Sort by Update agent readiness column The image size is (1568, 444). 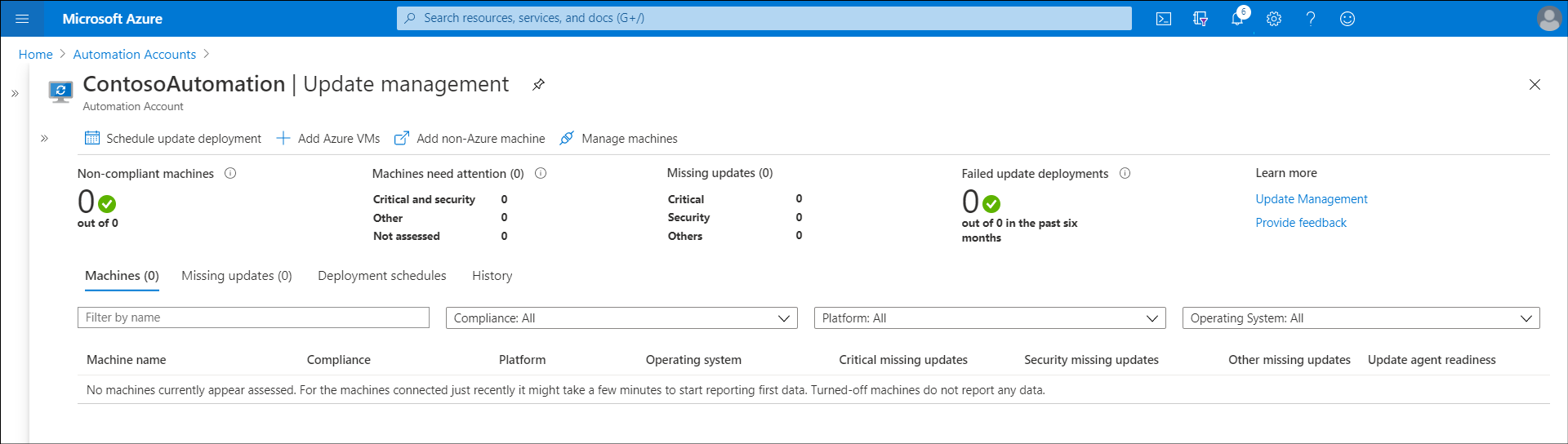[x=1432, y=360]
